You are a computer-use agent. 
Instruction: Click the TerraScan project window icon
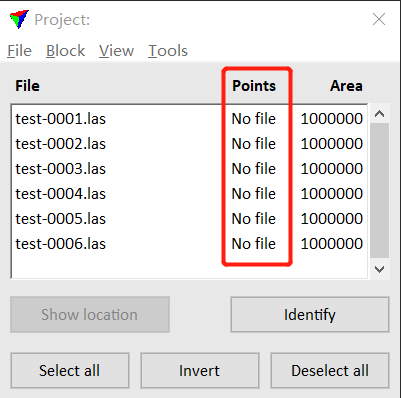tap(19, 19)
